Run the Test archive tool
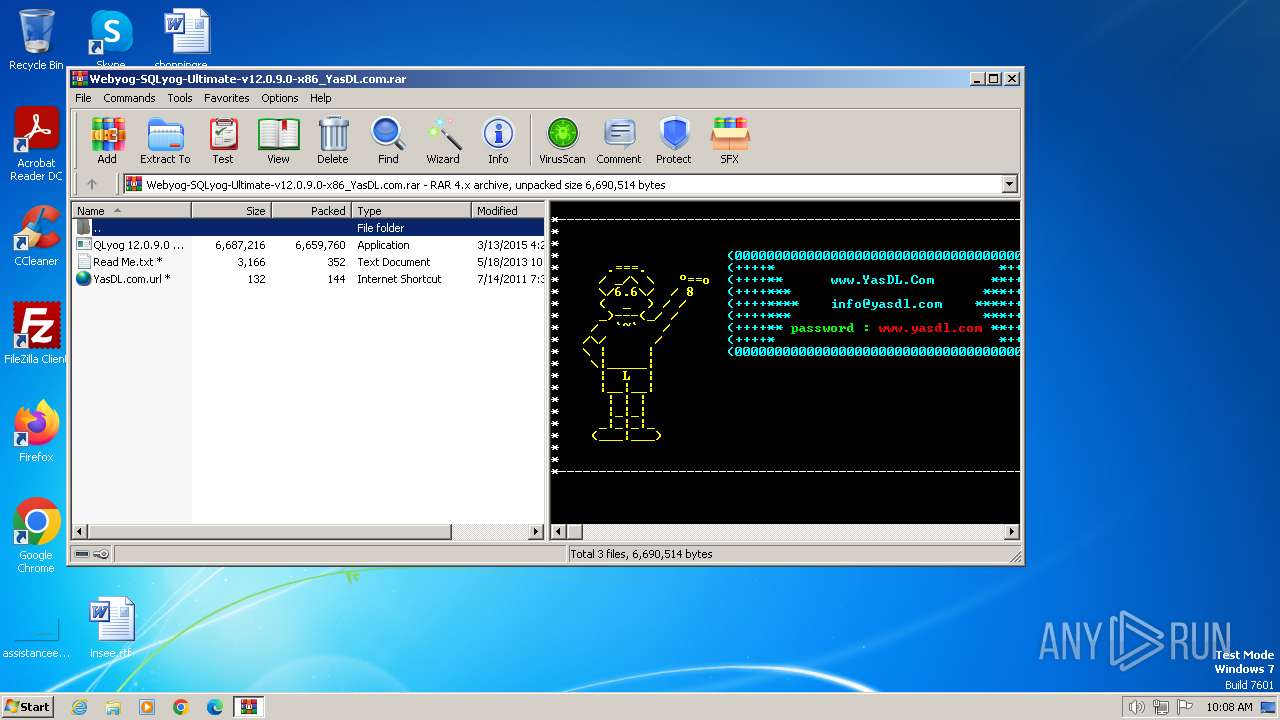Image resolution: width=1280 pixels, height=720 pixels. (223, 141)
